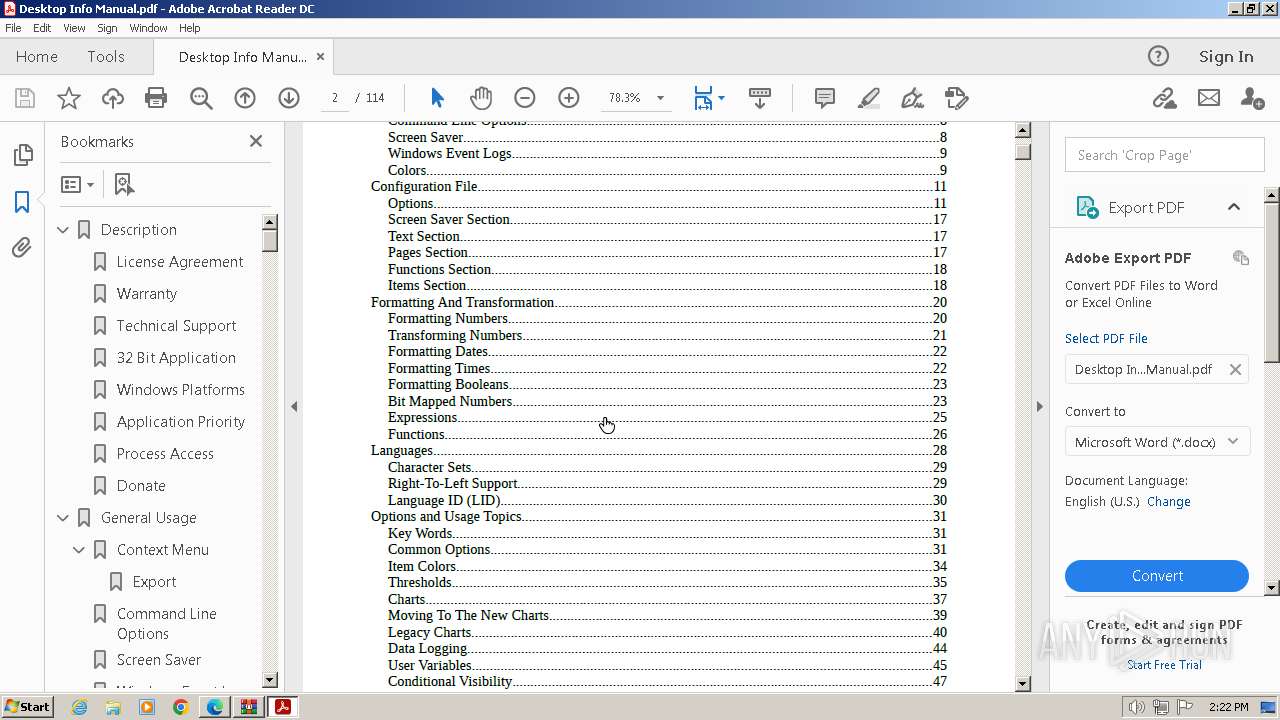1280x720 pixels.
Task: Print the document with printer icon
Action: tap(156, 98)
